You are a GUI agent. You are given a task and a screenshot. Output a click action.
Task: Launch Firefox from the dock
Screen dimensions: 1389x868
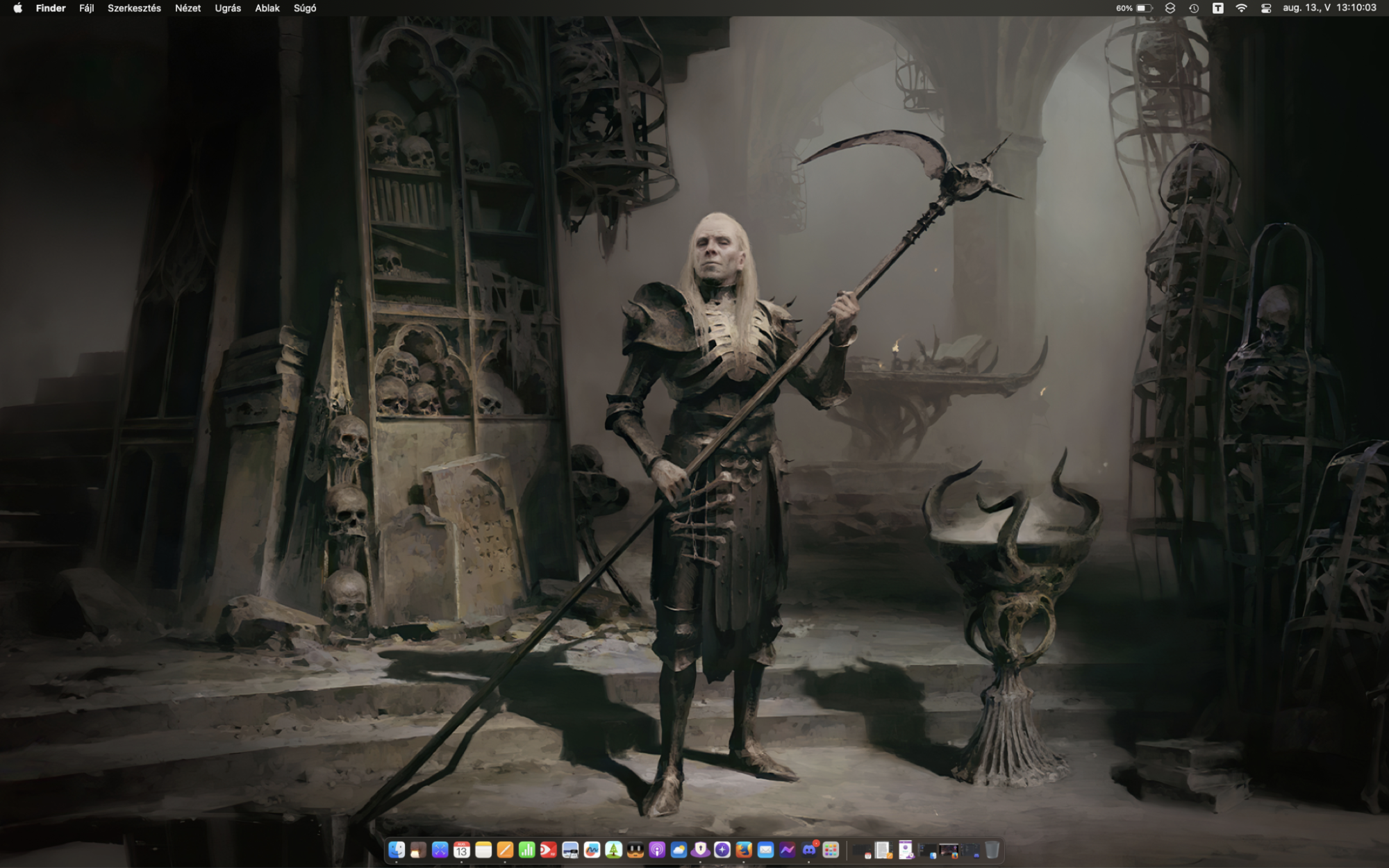[744, 850]
